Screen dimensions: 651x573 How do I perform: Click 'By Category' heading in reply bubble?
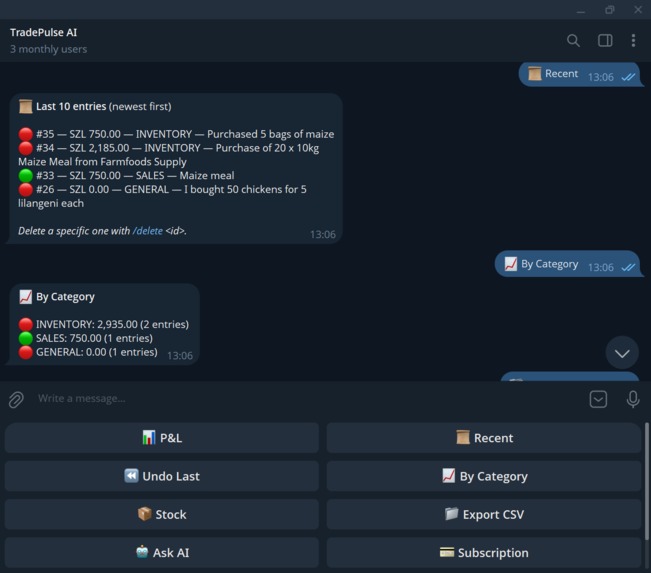point(57,297)
